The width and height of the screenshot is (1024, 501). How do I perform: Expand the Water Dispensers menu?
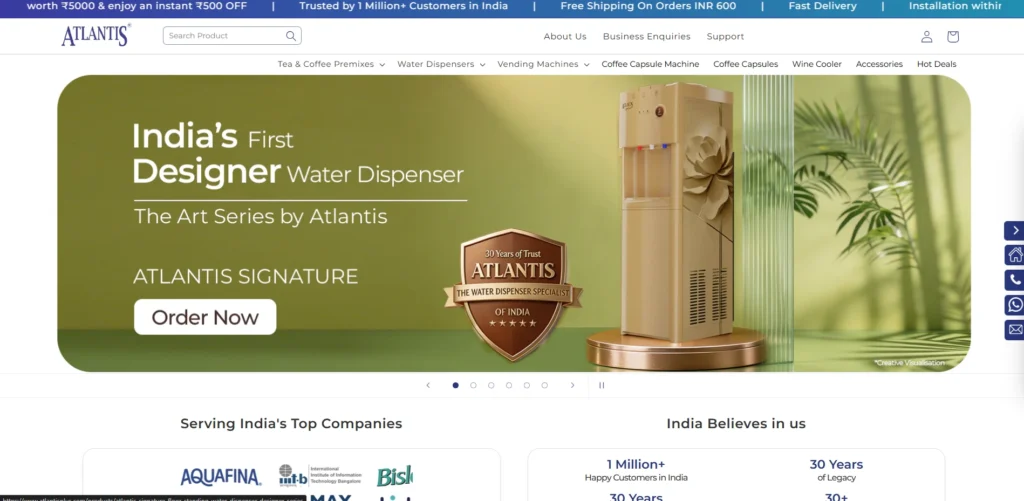pyautogui.click(x=441, y=64)
